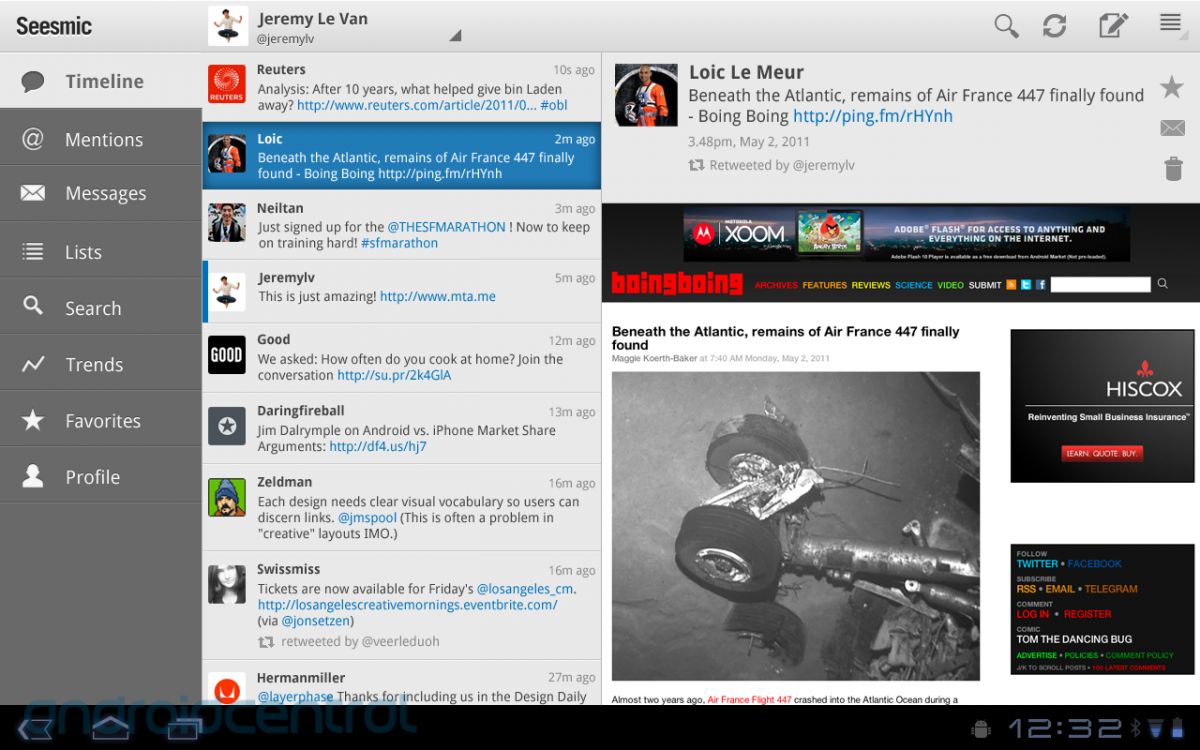Click the @losangeles_cm mention
The image size is (1200, 750).
point(524,589)
